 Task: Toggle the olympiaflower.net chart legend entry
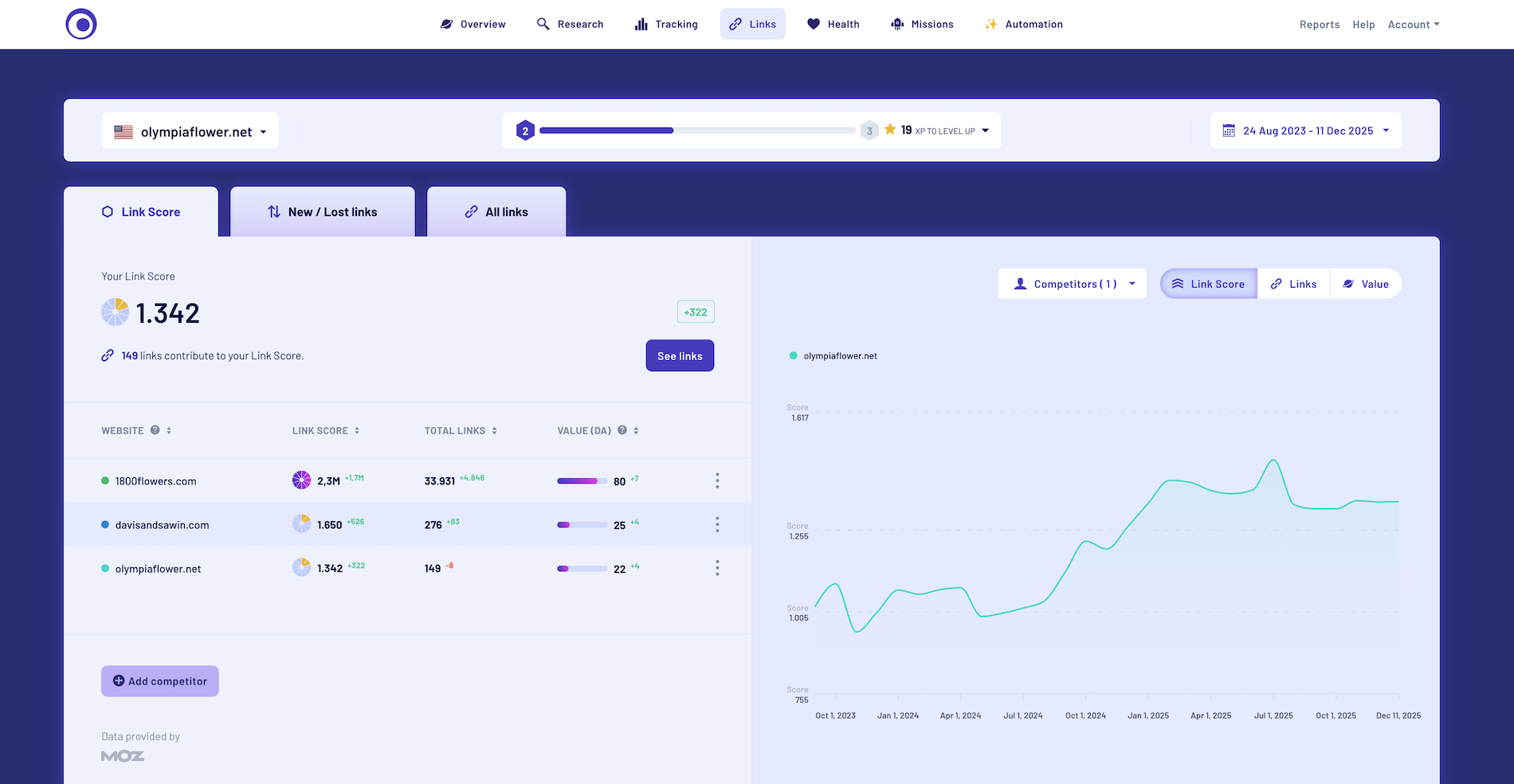pos(833,356)
